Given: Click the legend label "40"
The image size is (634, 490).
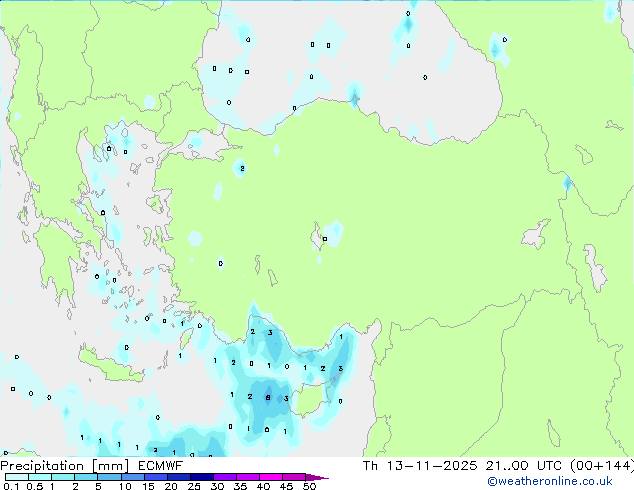Looking at the screenshot, I should 263,486.
